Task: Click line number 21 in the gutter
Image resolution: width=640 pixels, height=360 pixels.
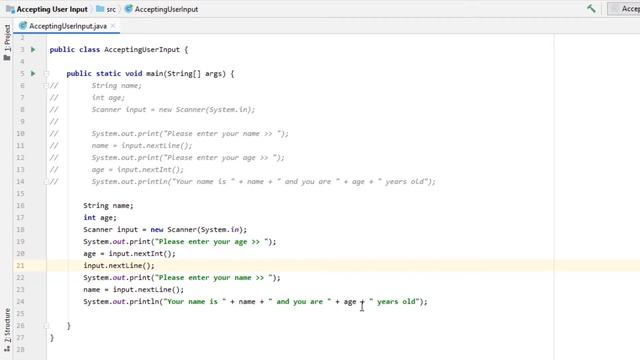Action: click(20, 265)
